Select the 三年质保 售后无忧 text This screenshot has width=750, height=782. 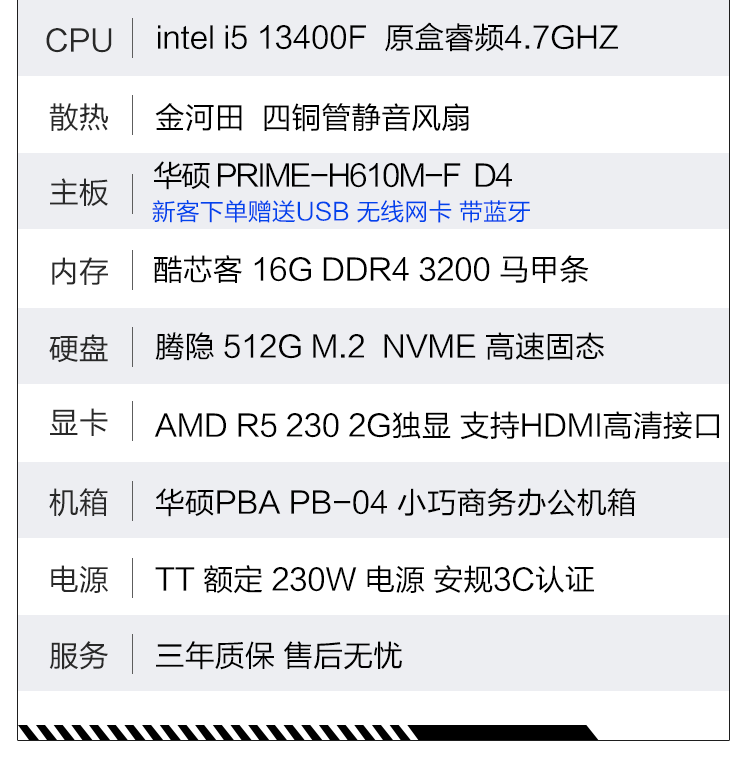point(278,656)
